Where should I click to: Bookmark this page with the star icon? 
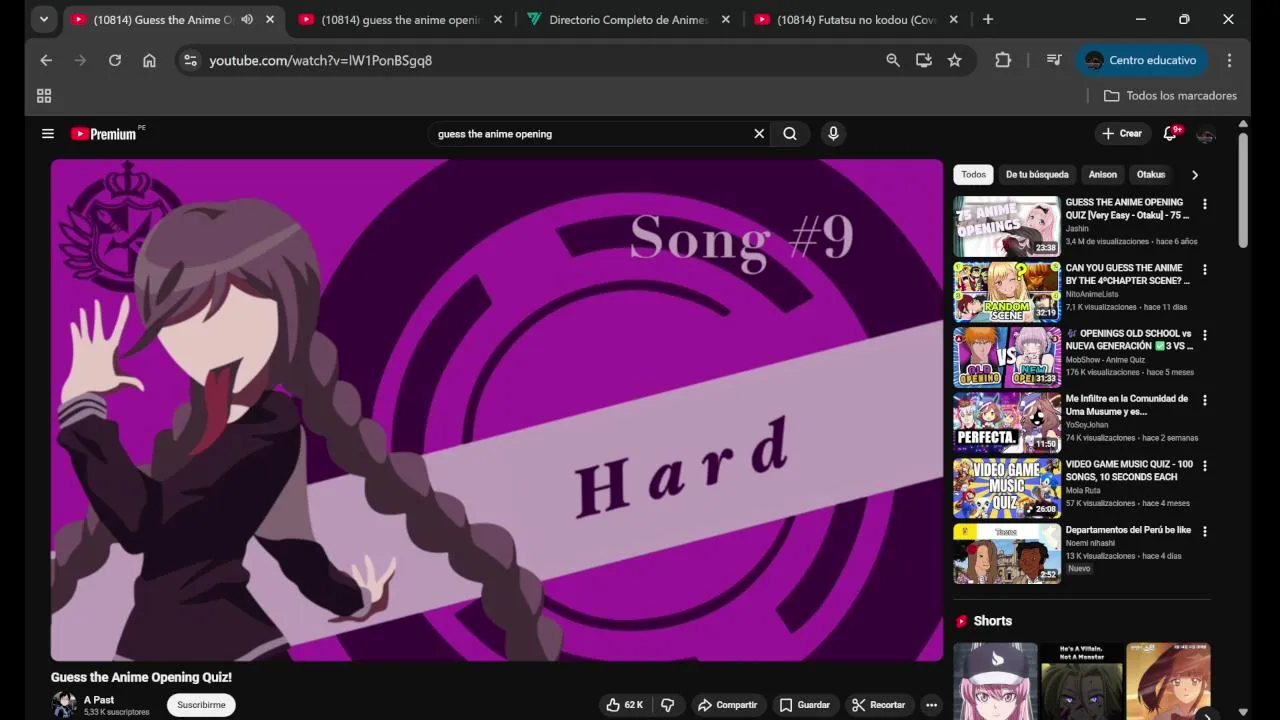click(955, 60)
